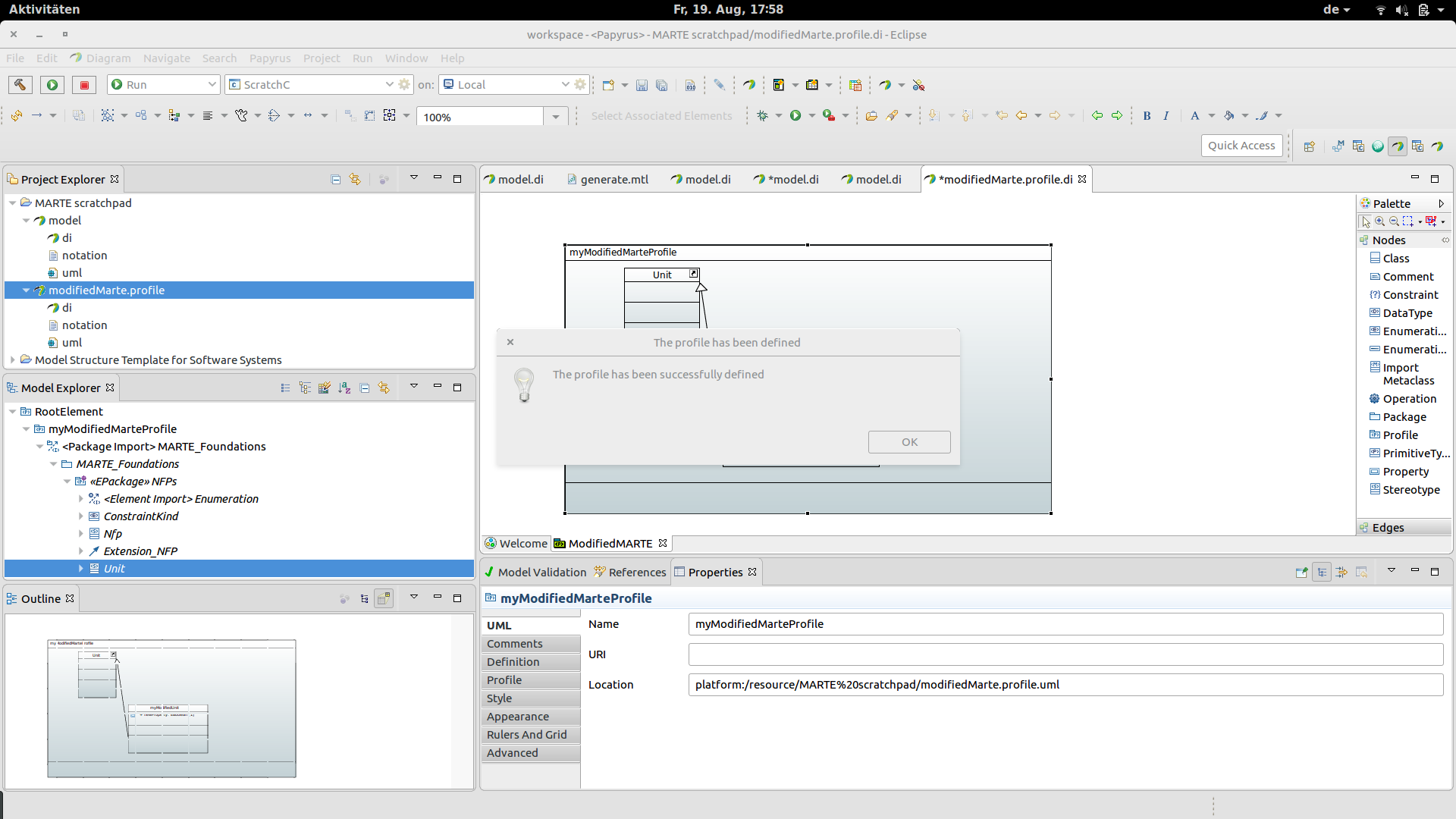Image resolution: width=1456 pixels, height=819 pixels.
Task: Click the line color pen button
Action: (1262, 116)
